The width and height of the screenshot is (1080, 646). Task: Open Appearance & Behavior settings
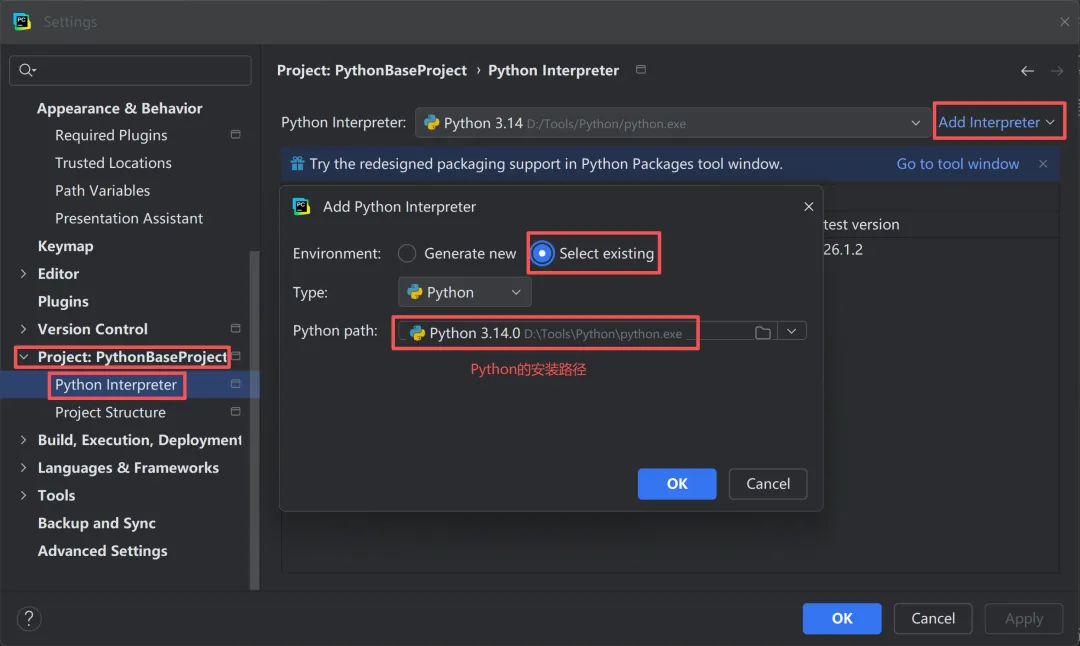click(119, 108)
